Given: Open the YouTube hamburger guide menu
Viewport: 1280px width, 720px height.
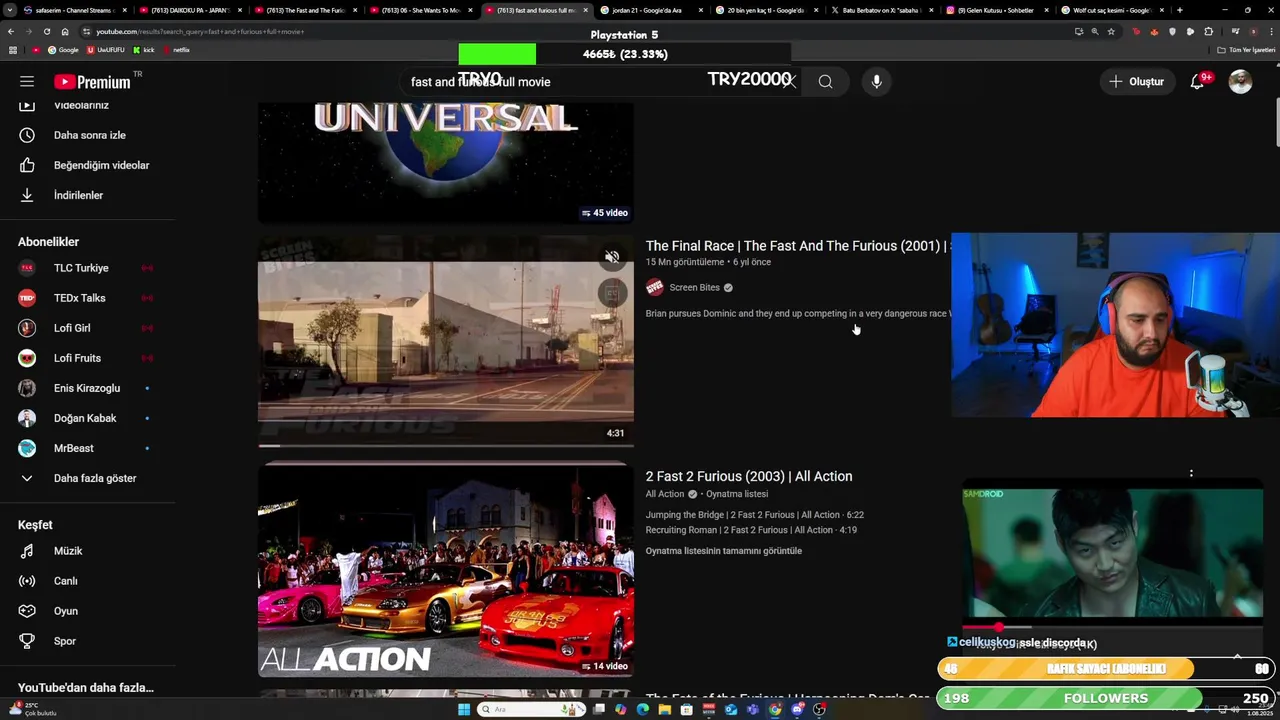Looking at the screenshot, I should [27, 81].
